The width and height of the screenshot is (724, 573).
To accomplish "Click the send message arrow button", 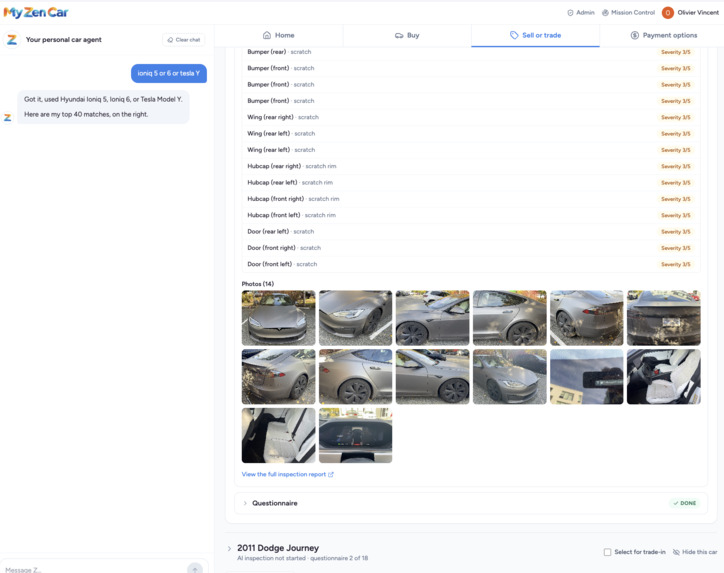I will 195,569.
